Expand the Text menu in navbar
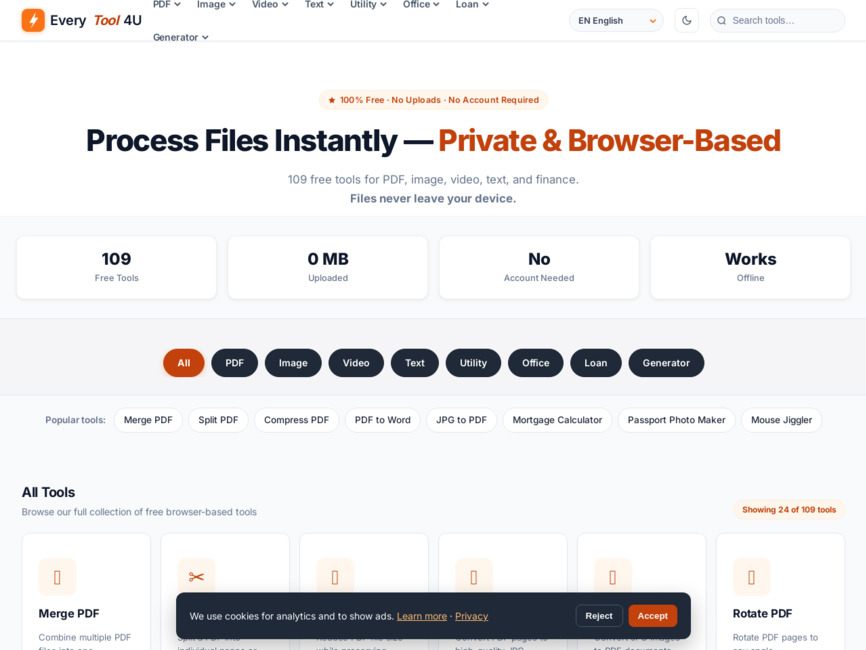866x650 pixels. [319, 4]
